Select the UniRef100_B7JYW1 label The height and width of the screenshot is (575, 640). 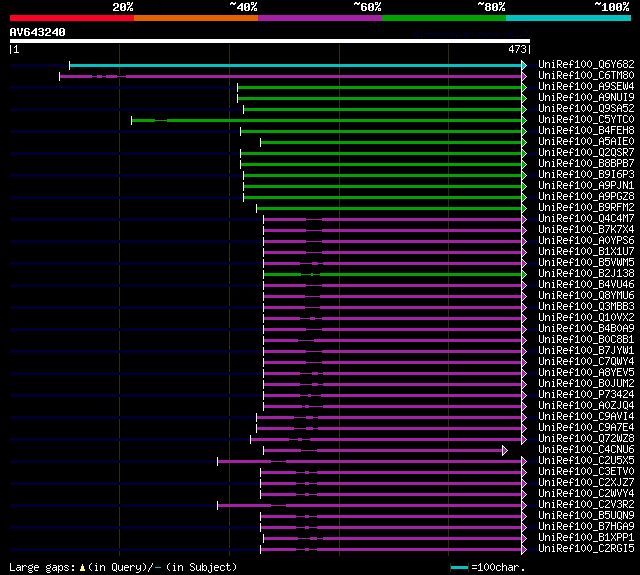tap(586, 351)
